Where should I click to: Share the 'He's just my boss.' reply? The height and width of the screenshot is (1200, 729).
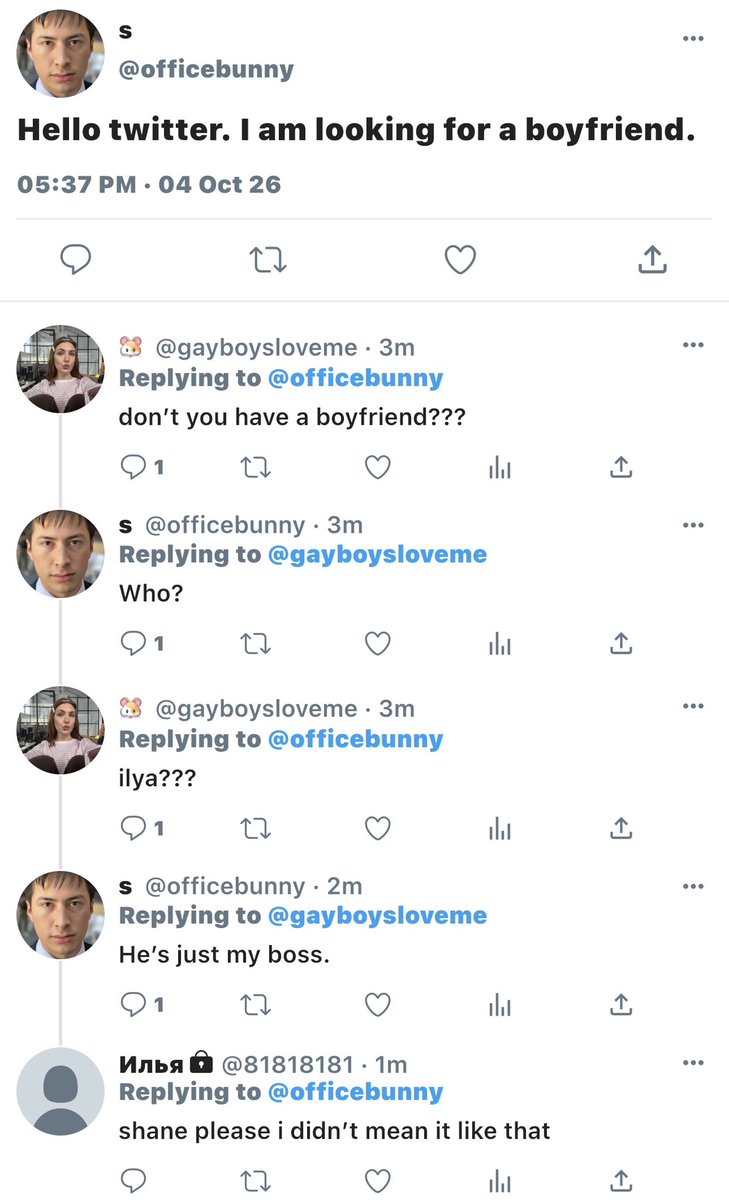[x=620, y=1004]
